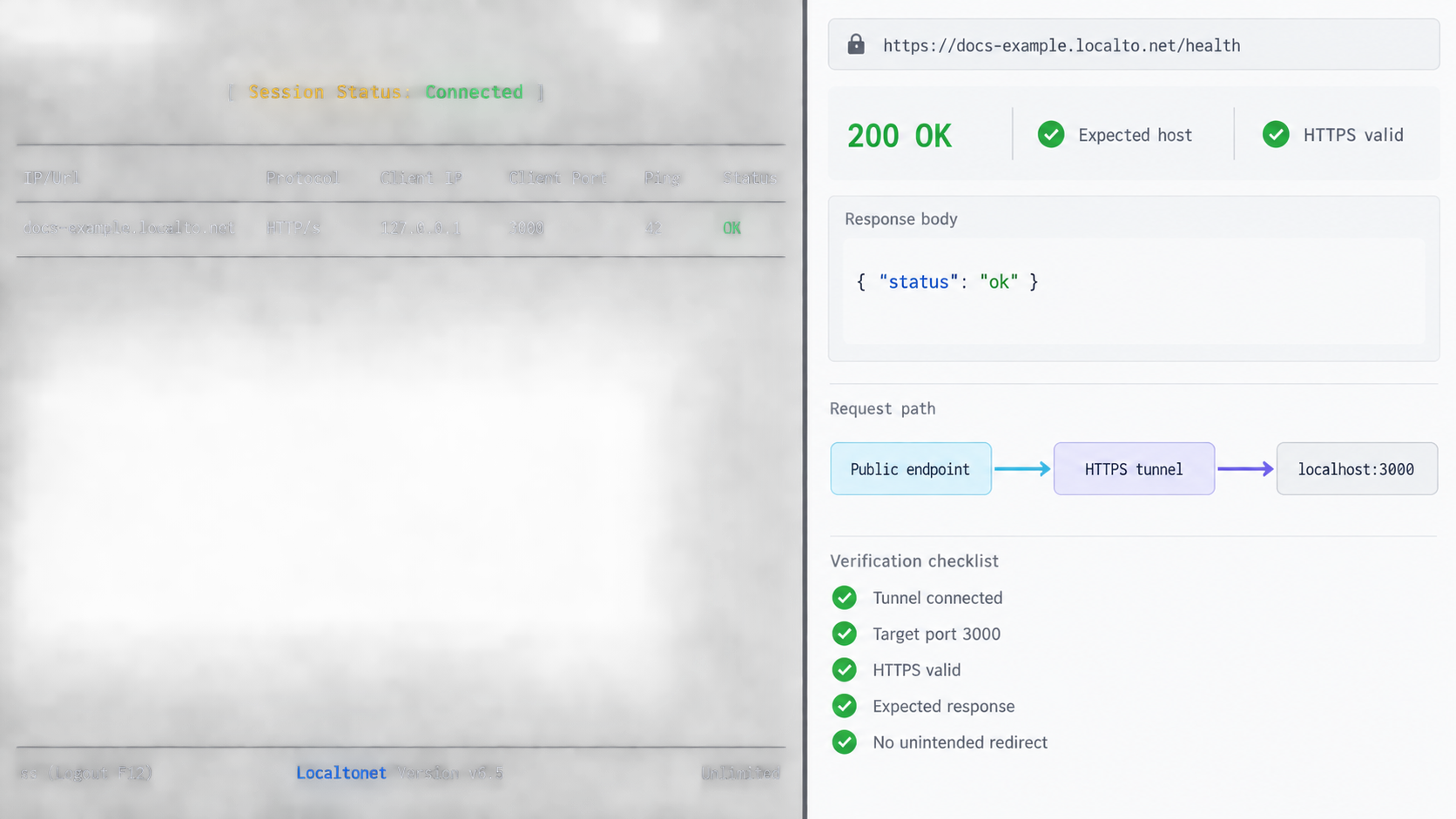1456x819 pixels.
Task: Click the No unintended redirect check icon
Action: point(844,742)
